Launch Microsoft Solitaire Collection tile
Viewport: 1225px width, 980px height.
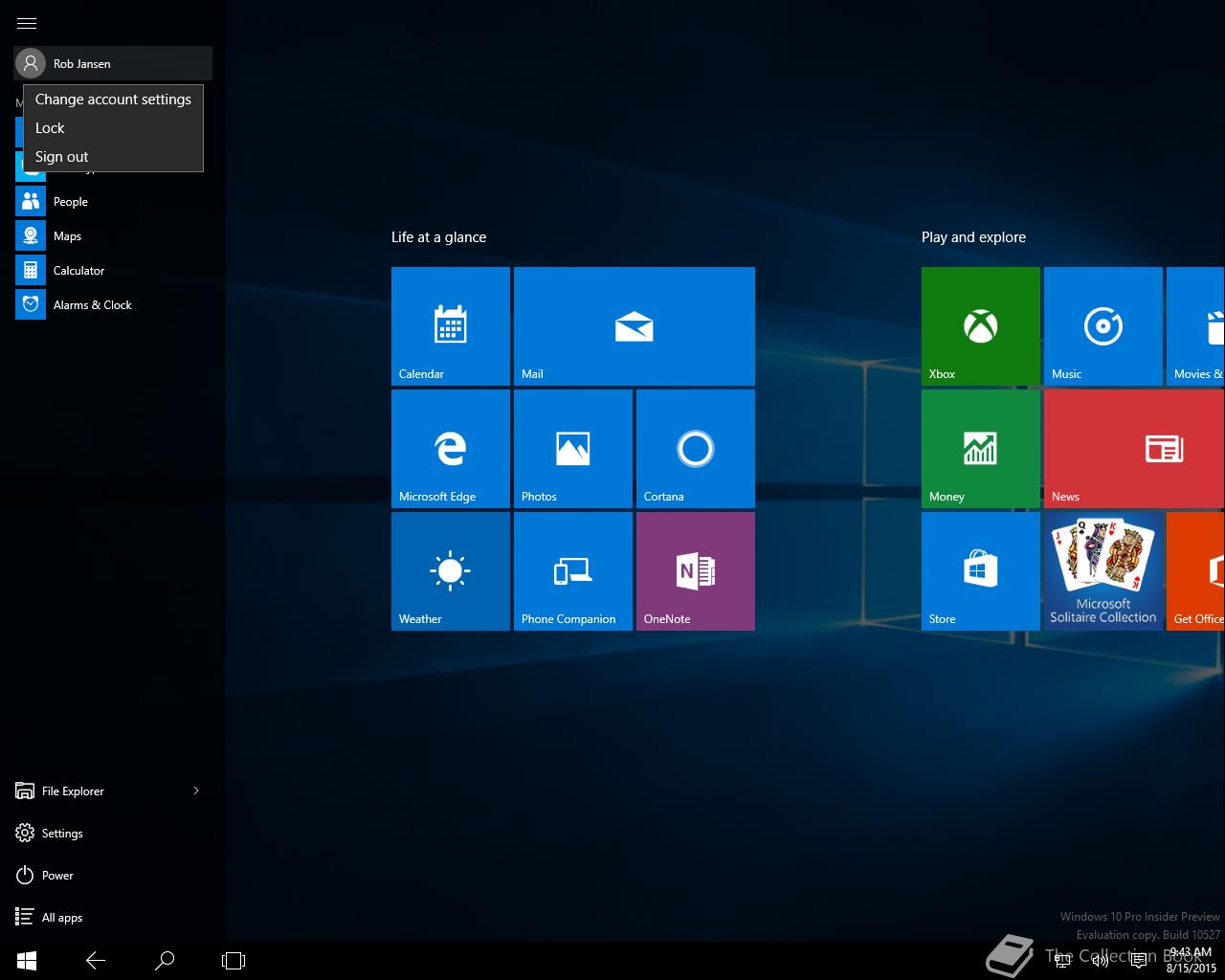pyautogui.click(x=1102, y=571)
